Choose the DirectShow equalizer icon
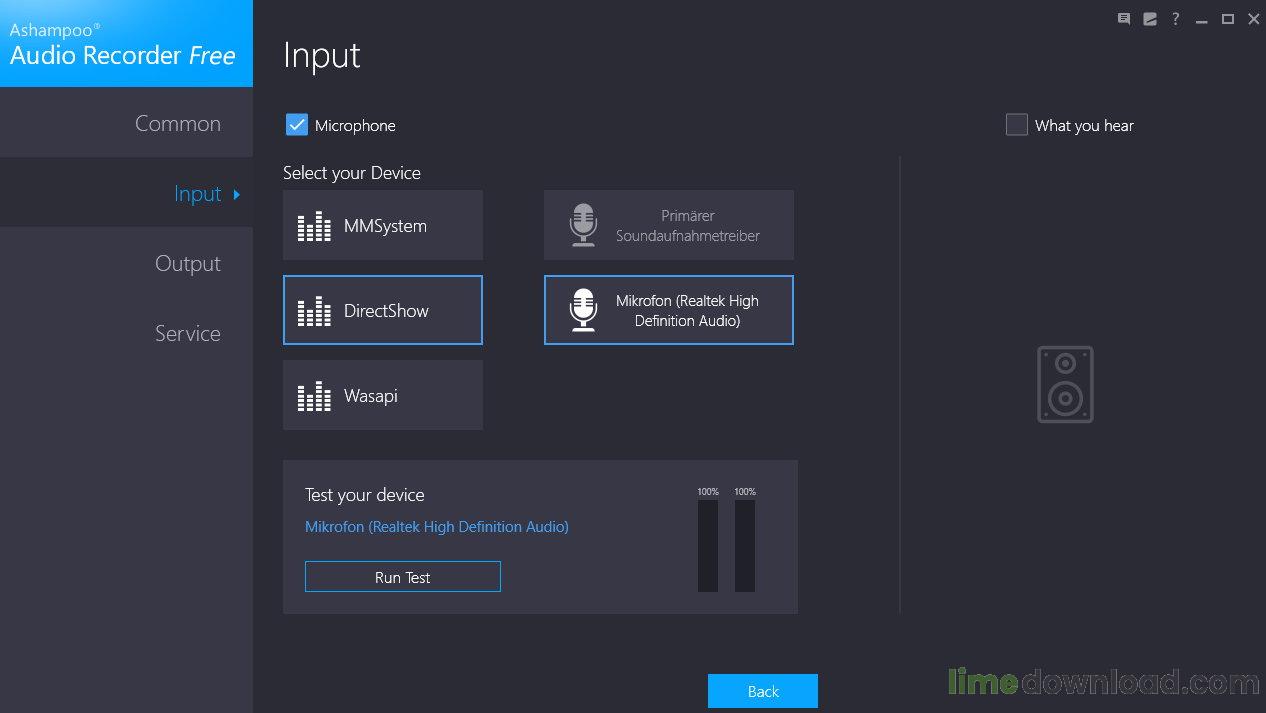 click(x=313, y=310)
